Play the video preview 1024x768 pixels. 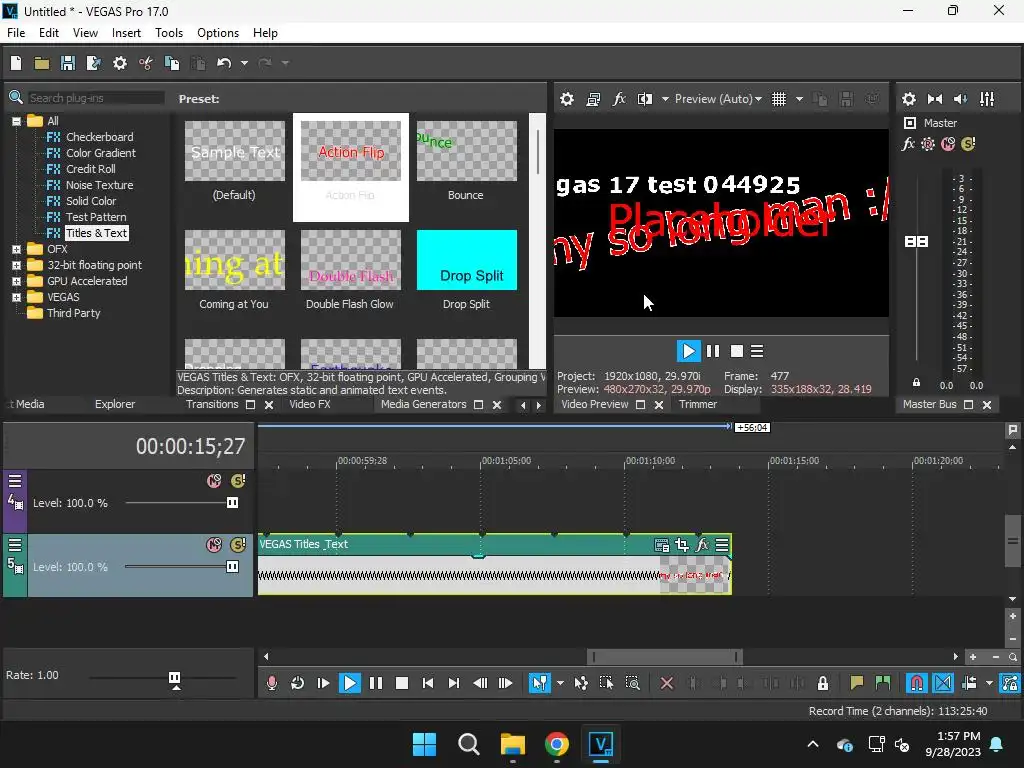pyautogui.click(x=688, y=351)
